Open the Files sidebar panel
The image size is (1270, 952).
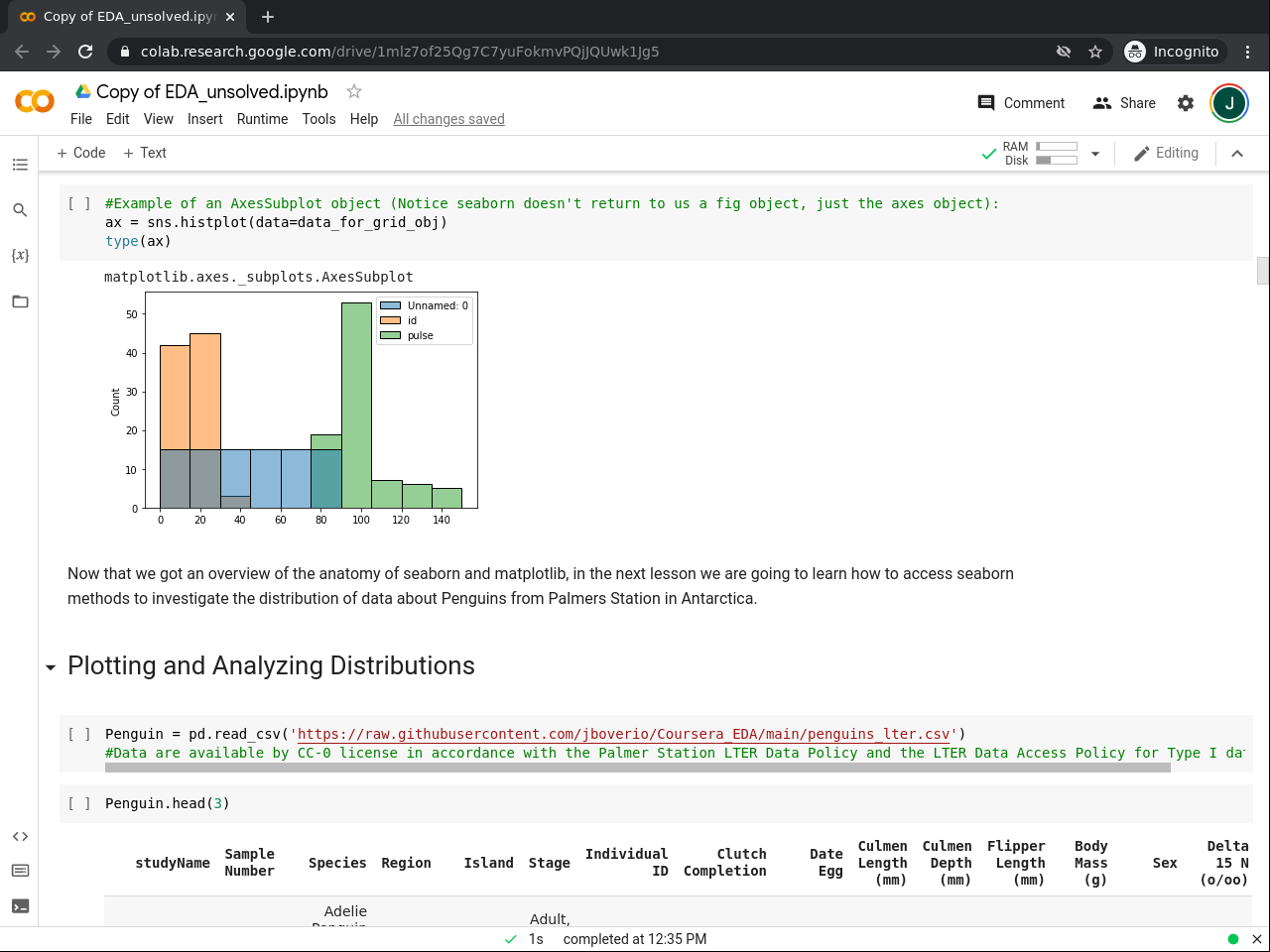20,301
